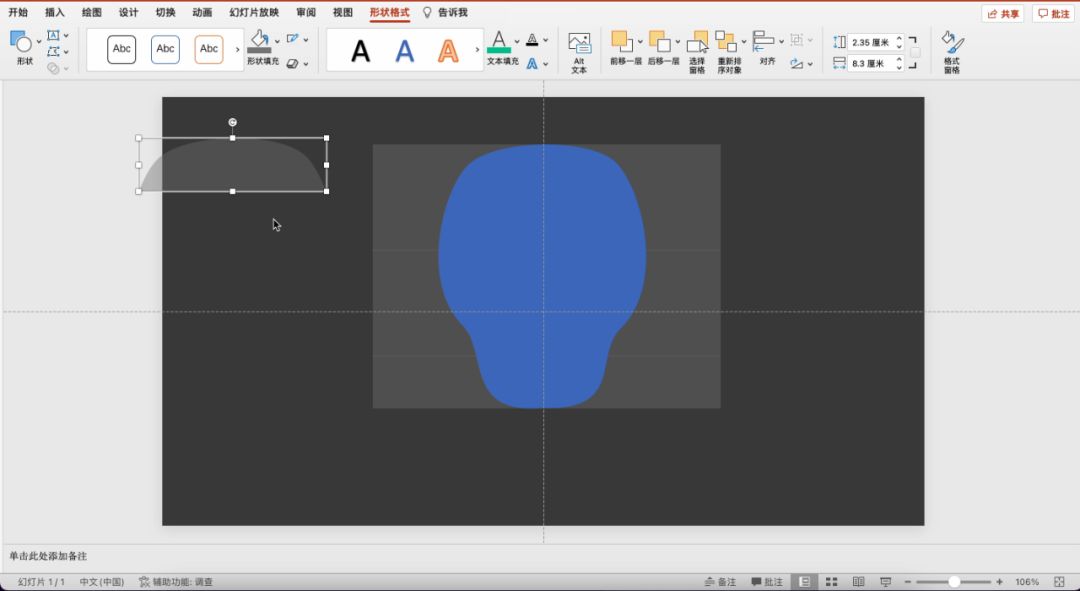1080x591 pixels.
Task: Click the rotation handle of selected shape
Action: click(x=233, y=122)
